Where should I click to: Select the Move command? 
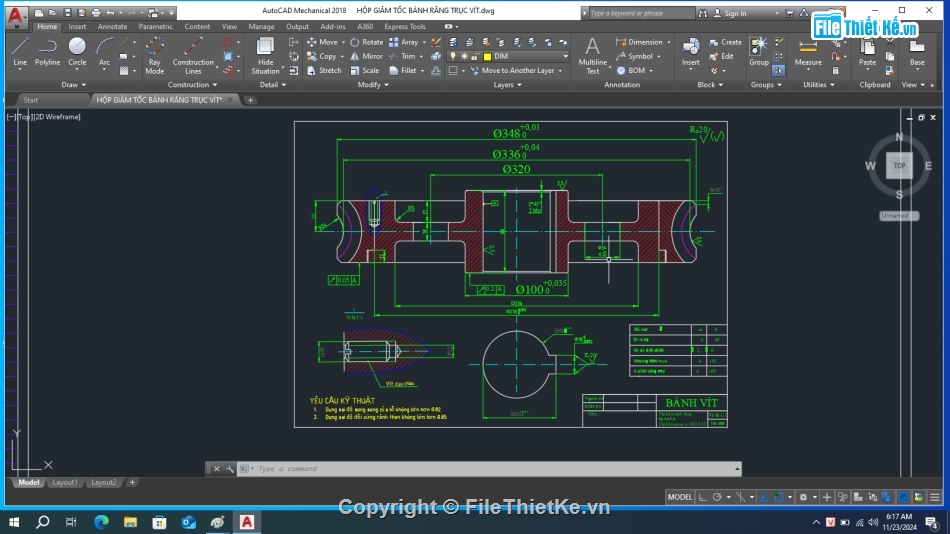[322, 42]
